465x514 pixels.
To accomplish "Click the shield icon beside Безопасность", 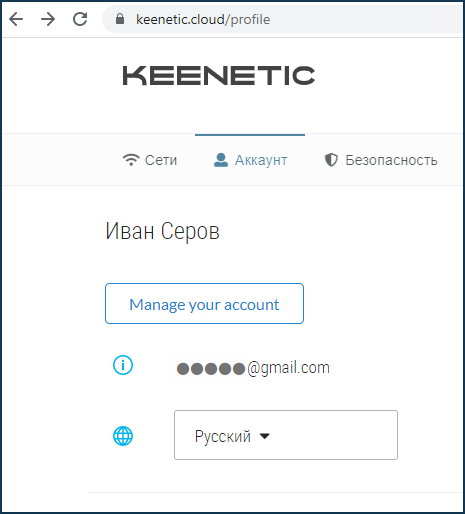I will [331, 160].
